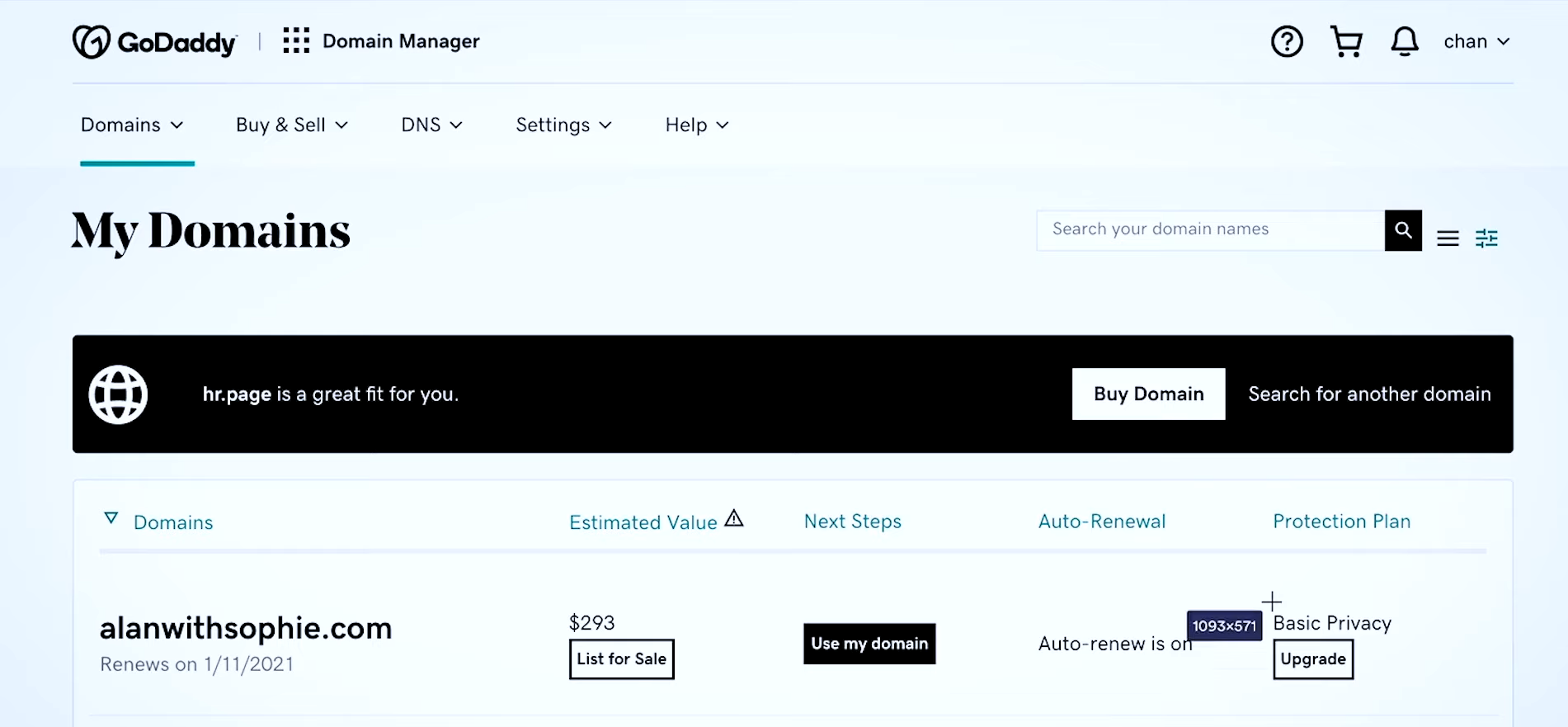Expand the Buy & Sell menu
1568x727 pixels.
point(292,125)
